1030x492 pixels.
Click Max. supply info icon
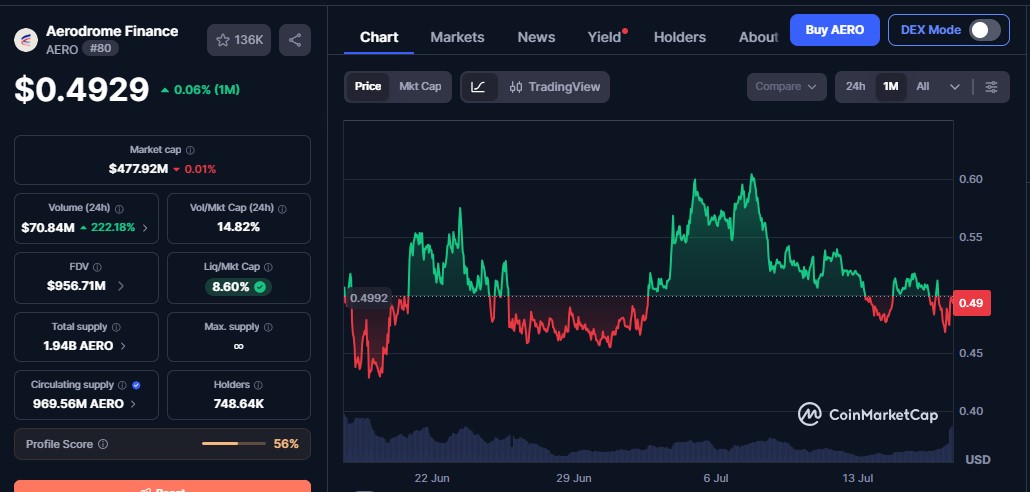pyautogui.click(x=268, y=326)
